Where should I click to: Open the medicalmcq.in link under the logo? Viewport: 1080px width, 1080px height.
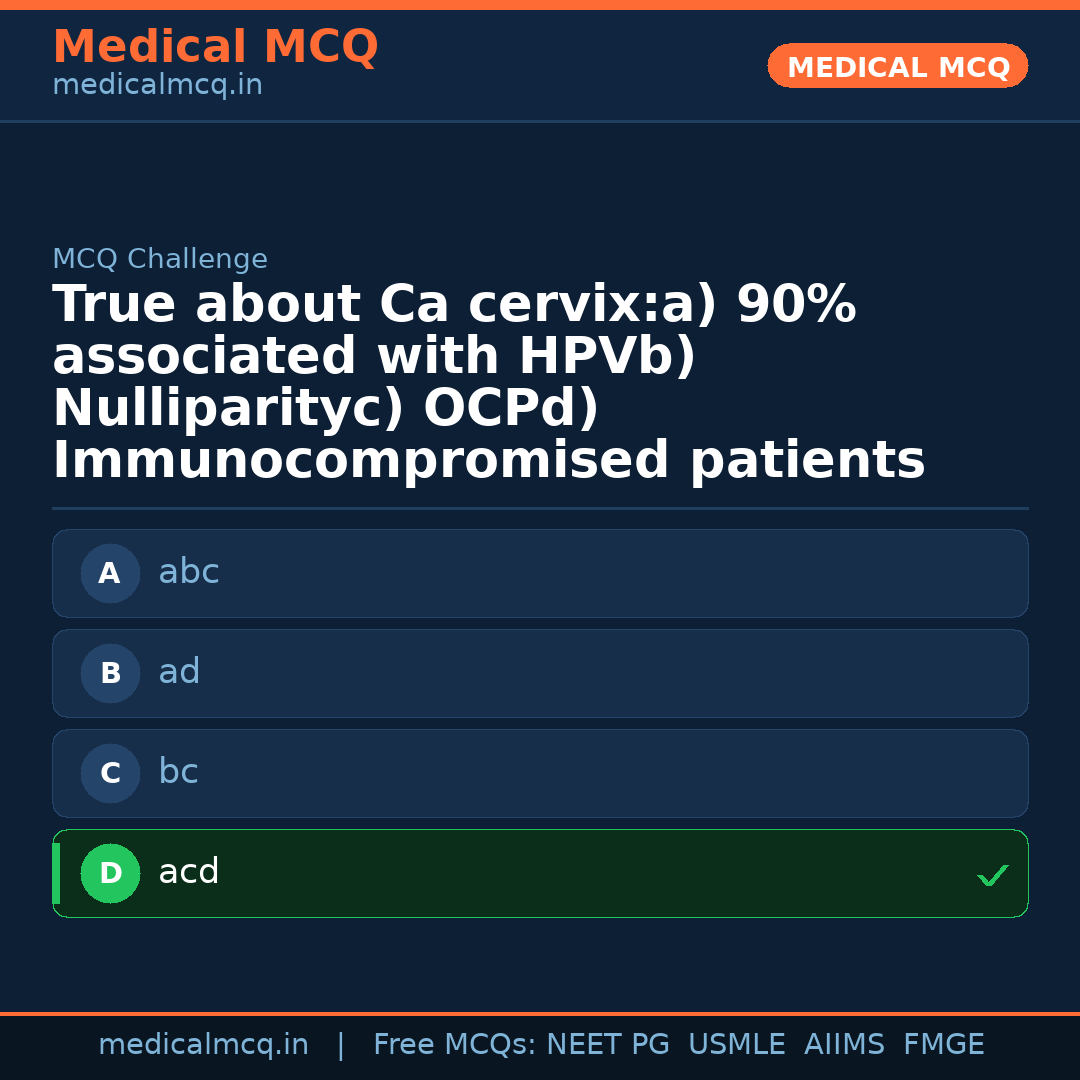156,85
